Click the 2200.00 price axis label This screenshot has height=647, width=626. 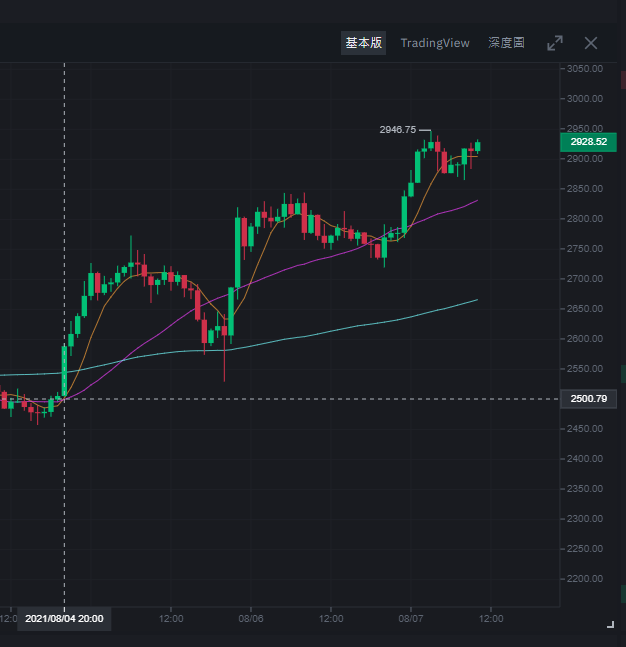point(585,579)
